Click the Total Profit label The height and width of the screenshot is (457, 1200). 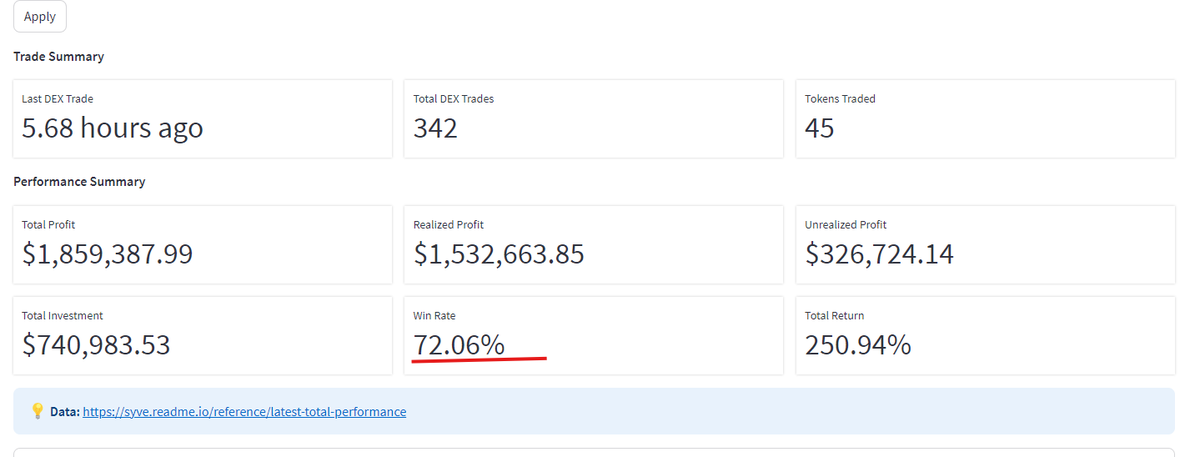coord(48,225)
